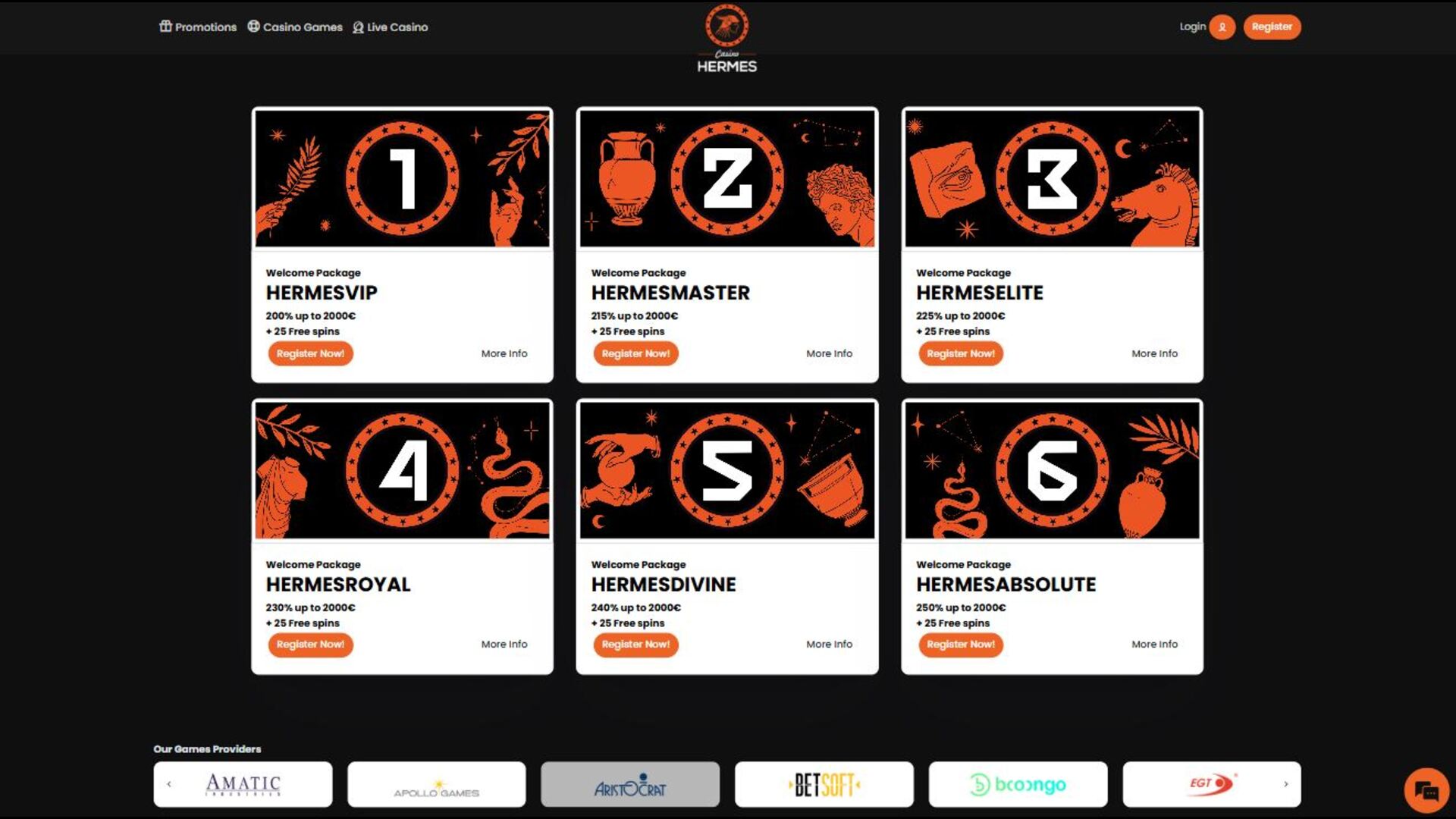Open the Live Casino menu
Viewport: 1456px width, 819px height.
[391, 27]
